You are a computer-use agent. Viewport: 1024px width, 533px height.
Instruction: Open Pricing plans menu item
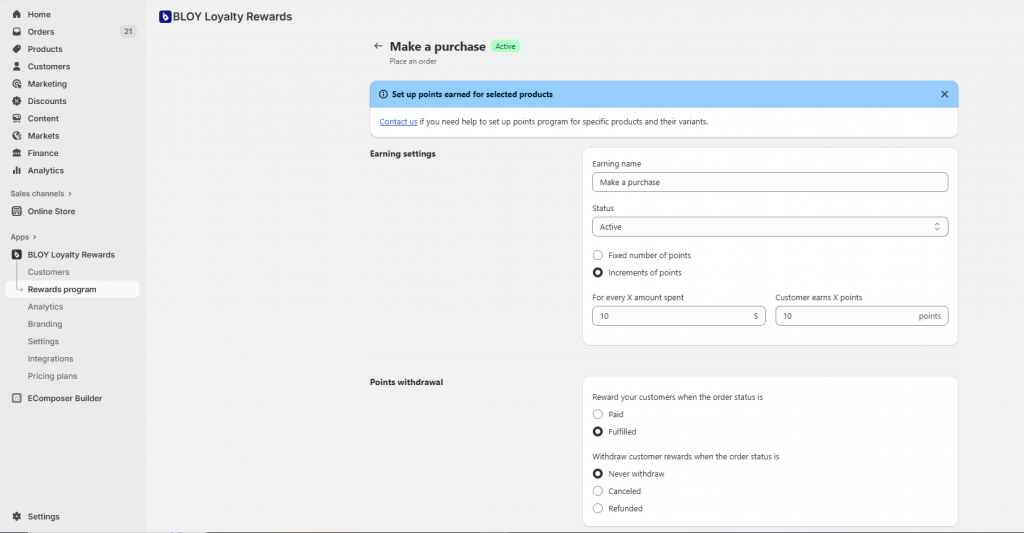coord(52,376)
